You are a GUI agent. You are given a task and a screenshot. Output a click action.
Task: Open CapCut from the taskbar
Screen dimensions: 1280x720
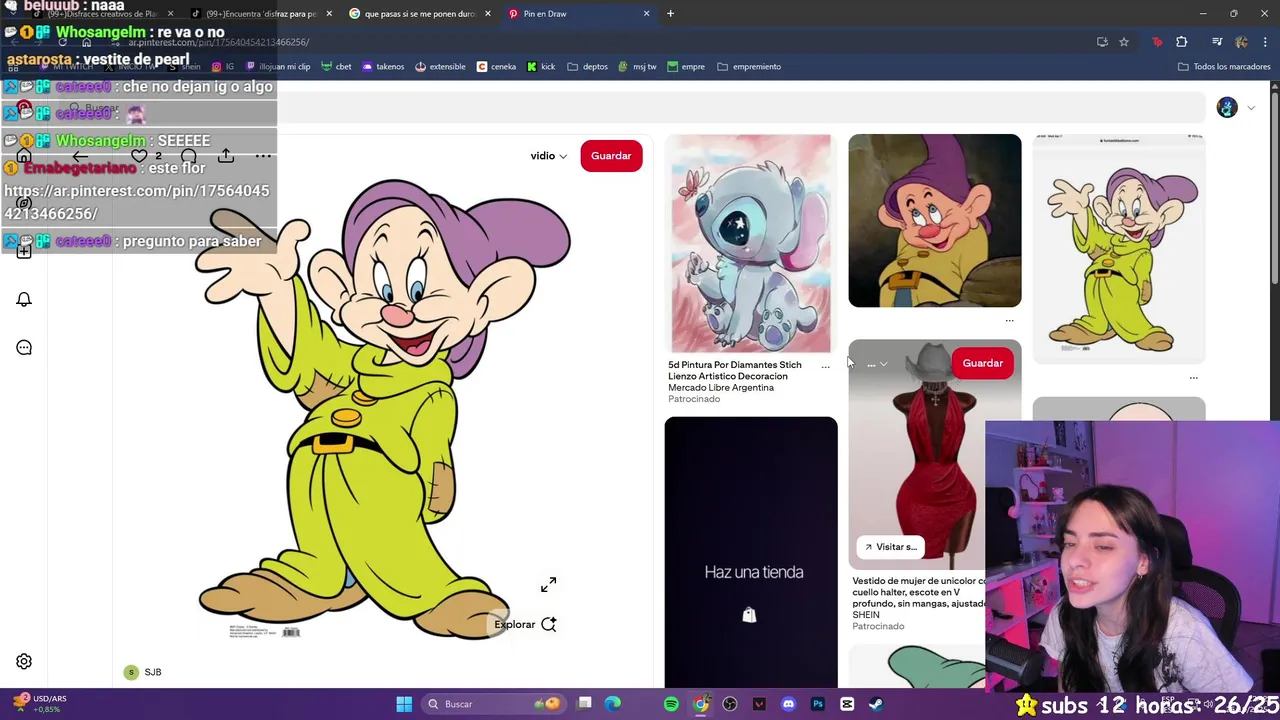pos(847,704)
